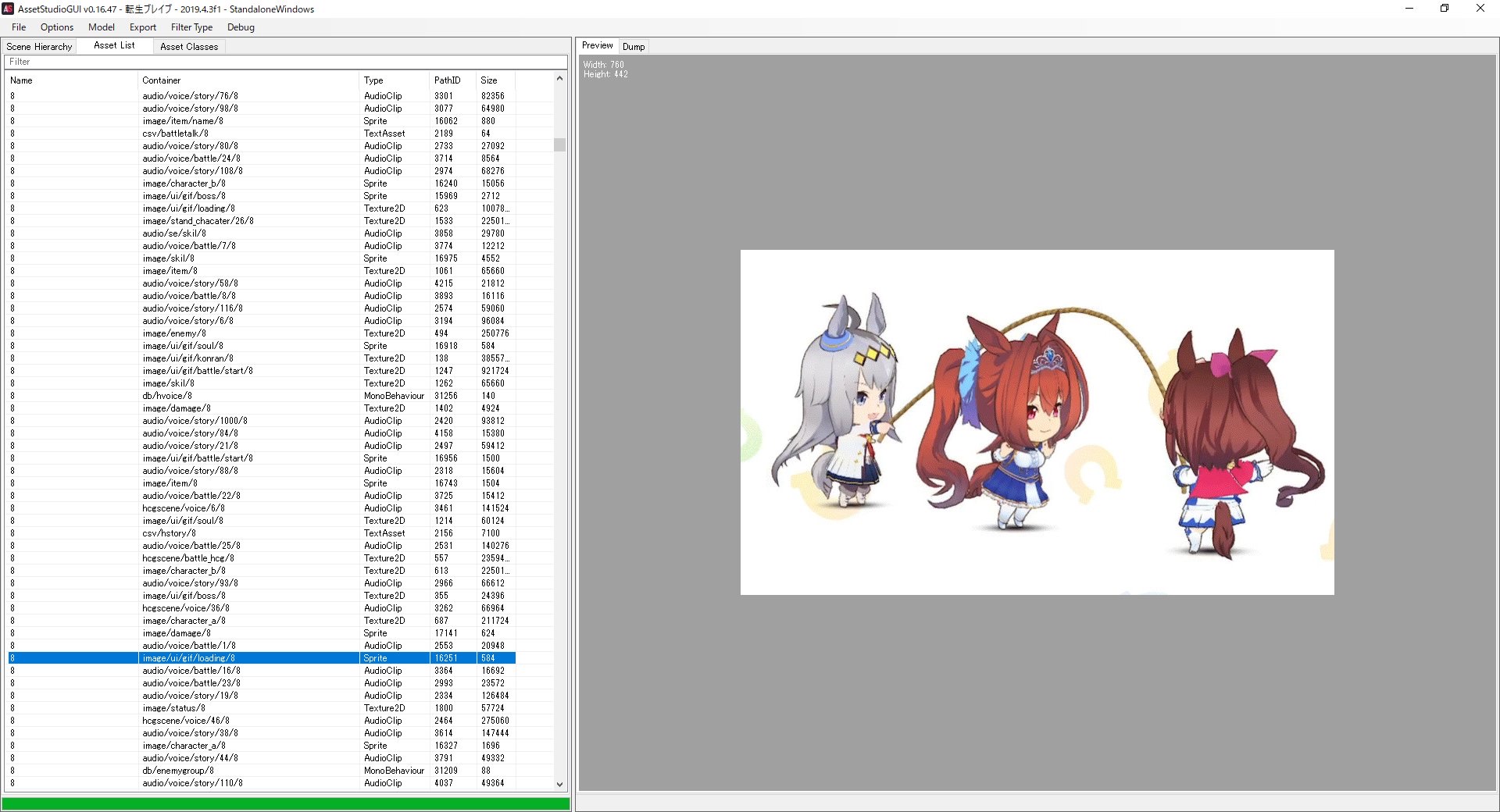Click the asset list scrollbar thumb

(x=559, y=144)
